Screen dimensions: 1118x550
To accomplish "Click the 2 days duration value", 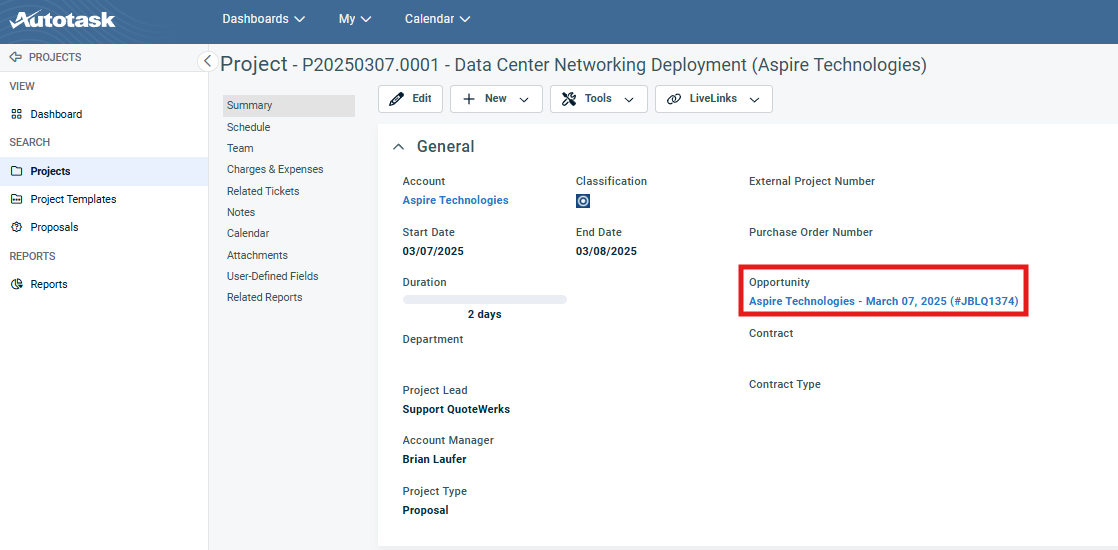I will [485, 315].
